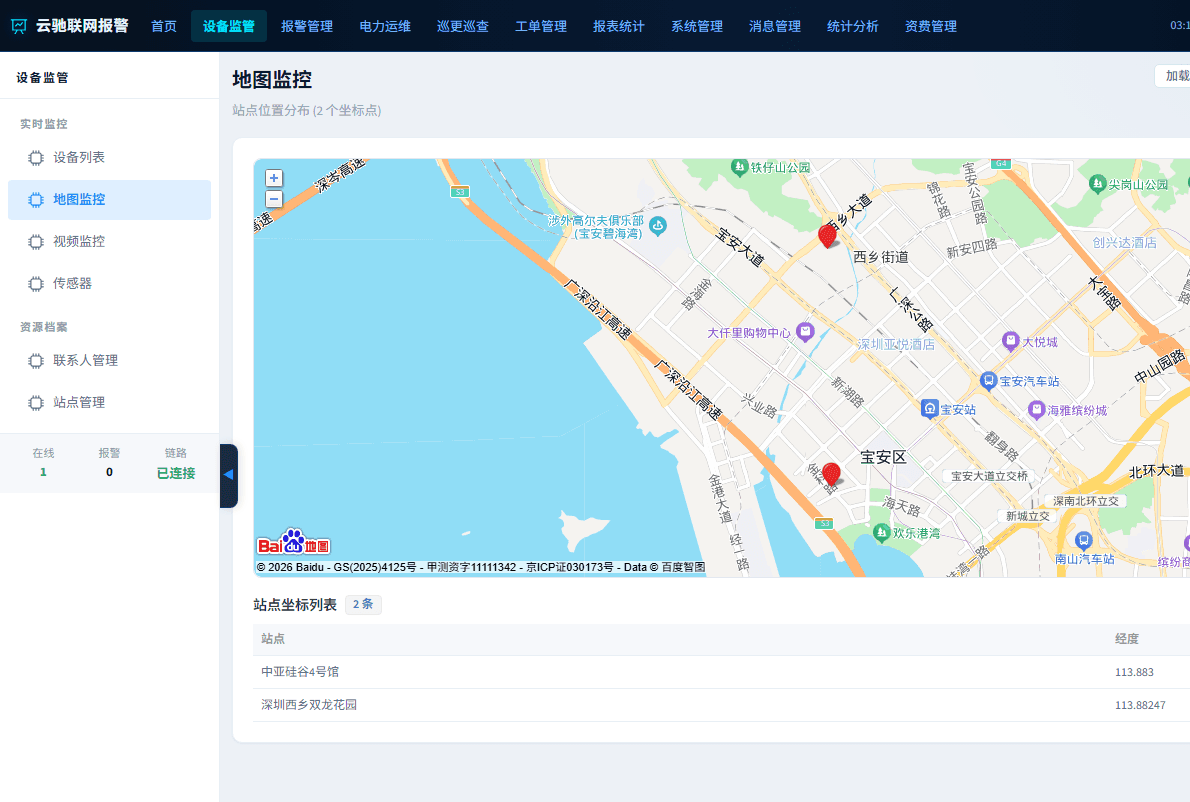This screenshot has height=802, width=1190.
Task: Click the 站点 column header
Action: (x=273, y=639)
